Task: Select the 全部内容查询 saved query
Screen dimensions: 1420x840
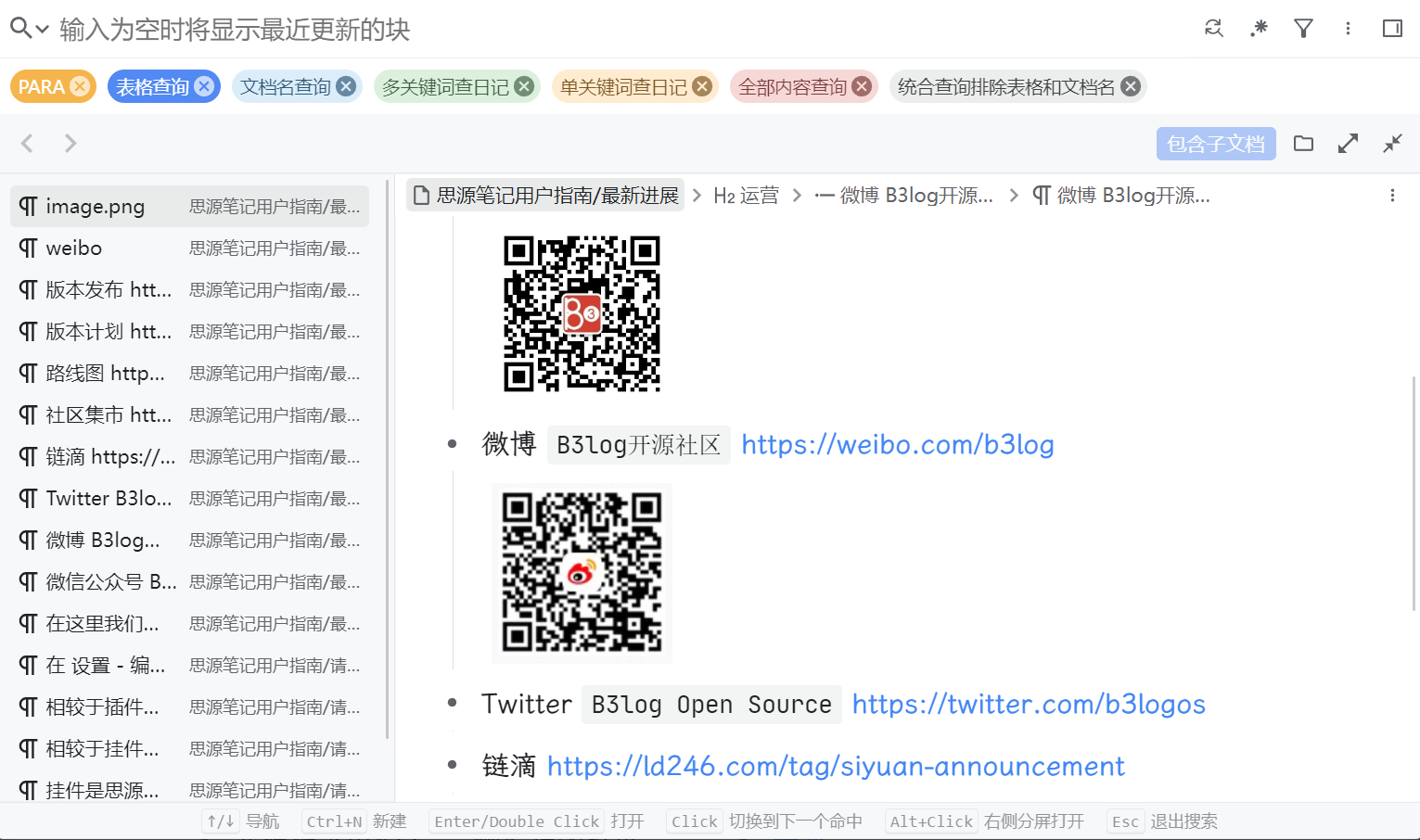Action: (x=793, y=86)
